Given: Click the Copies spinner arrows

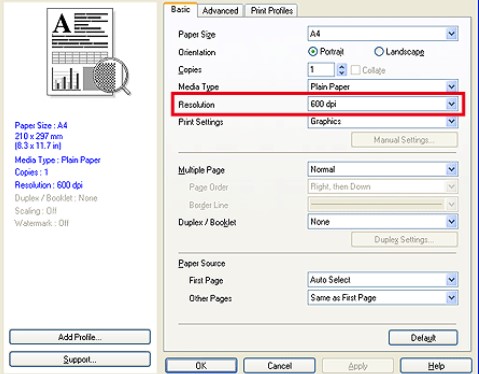Looking at the screenshot, I should coord(341,70).
